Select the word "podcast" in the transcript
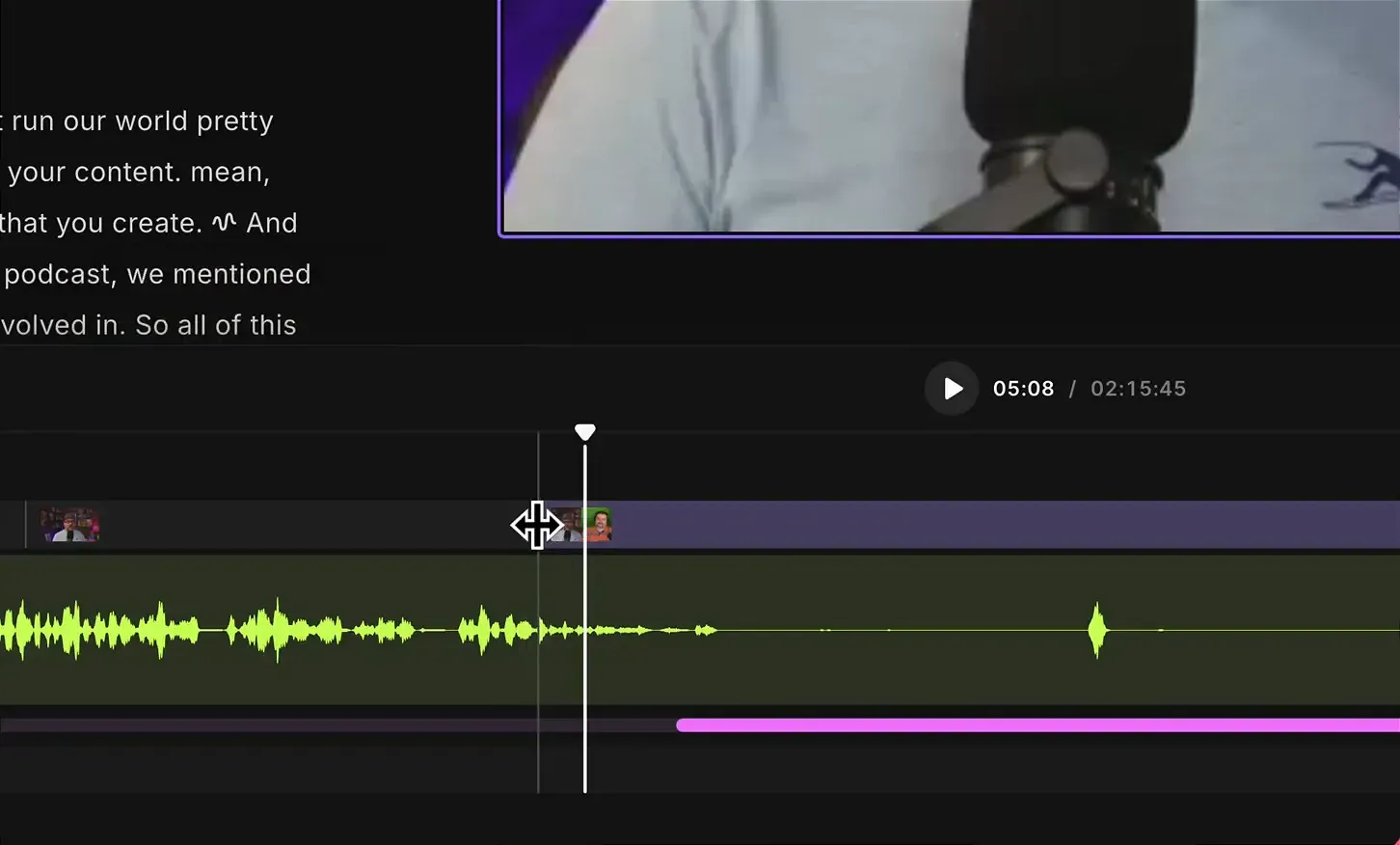This screenshot has width=1400, height=845. tap(58, 273)
